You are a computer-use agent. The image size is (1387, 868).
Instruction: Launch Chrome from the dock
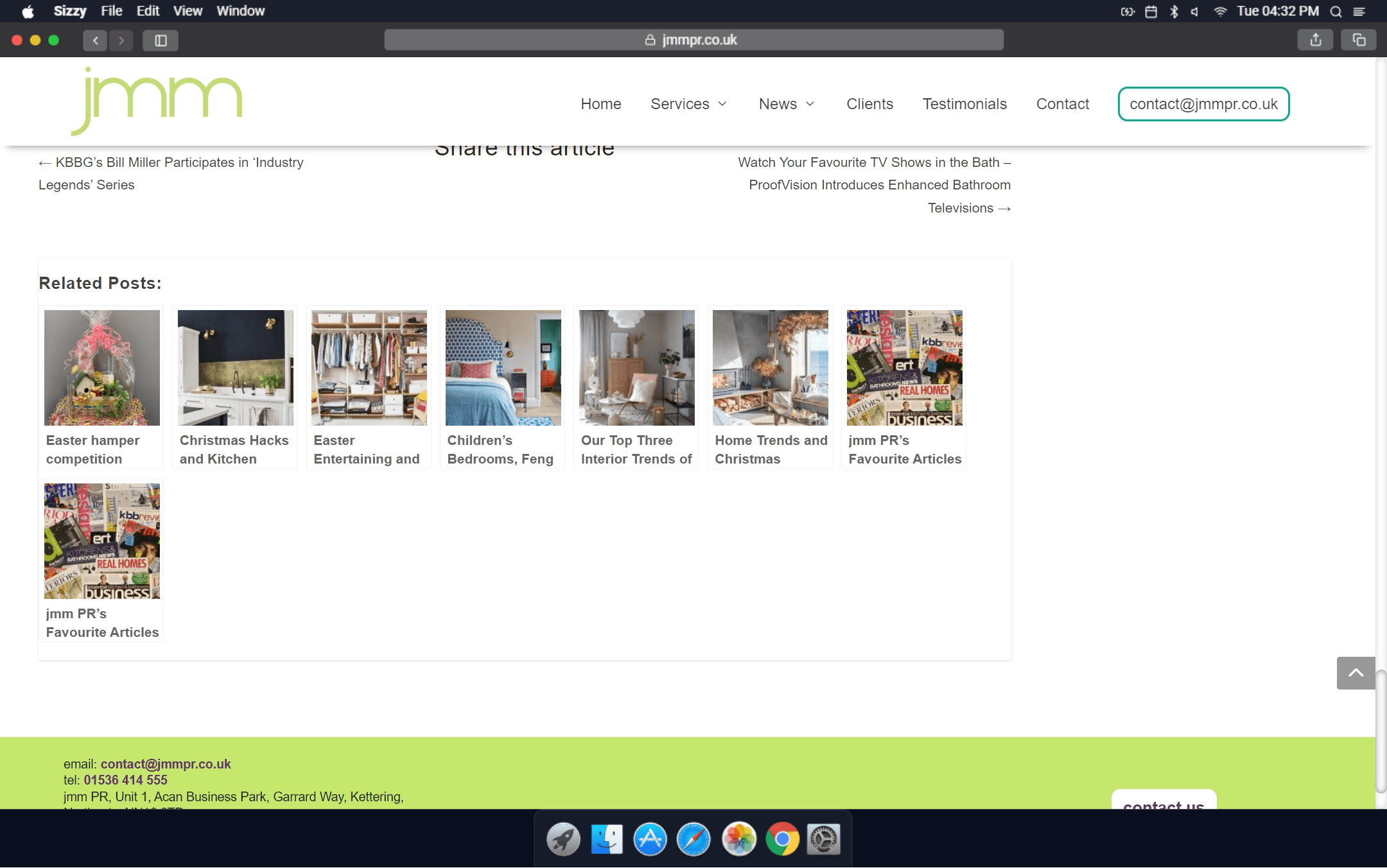781,839
